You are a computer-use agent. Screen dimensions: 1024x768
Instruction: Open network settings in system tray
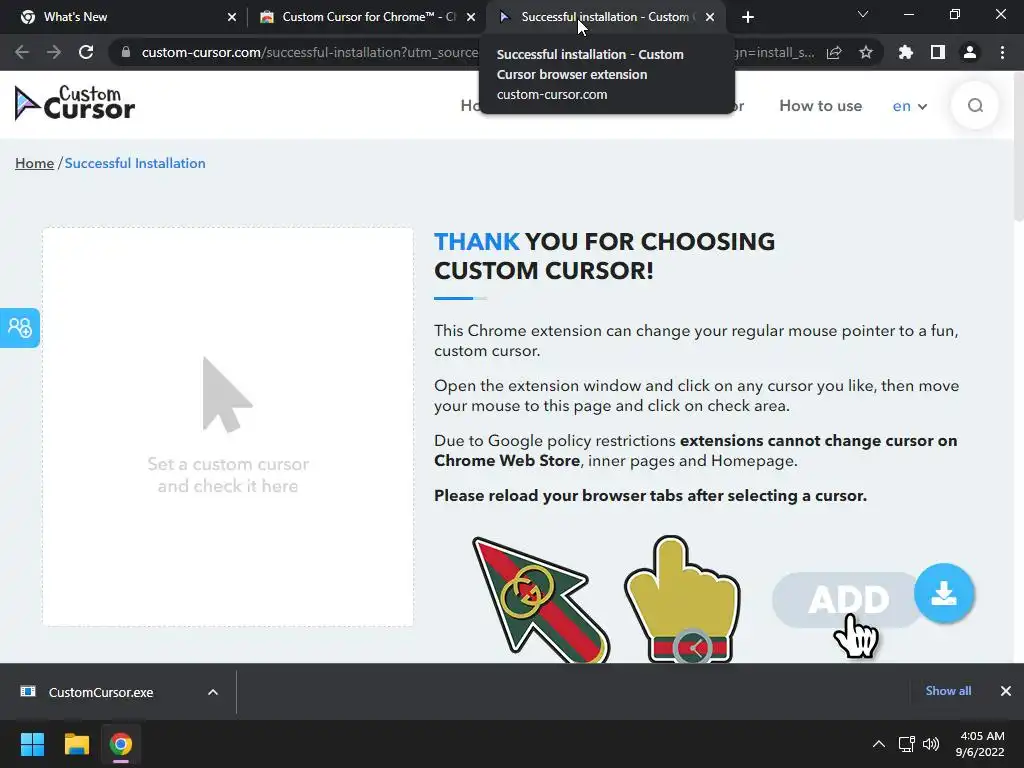point(906,744)
